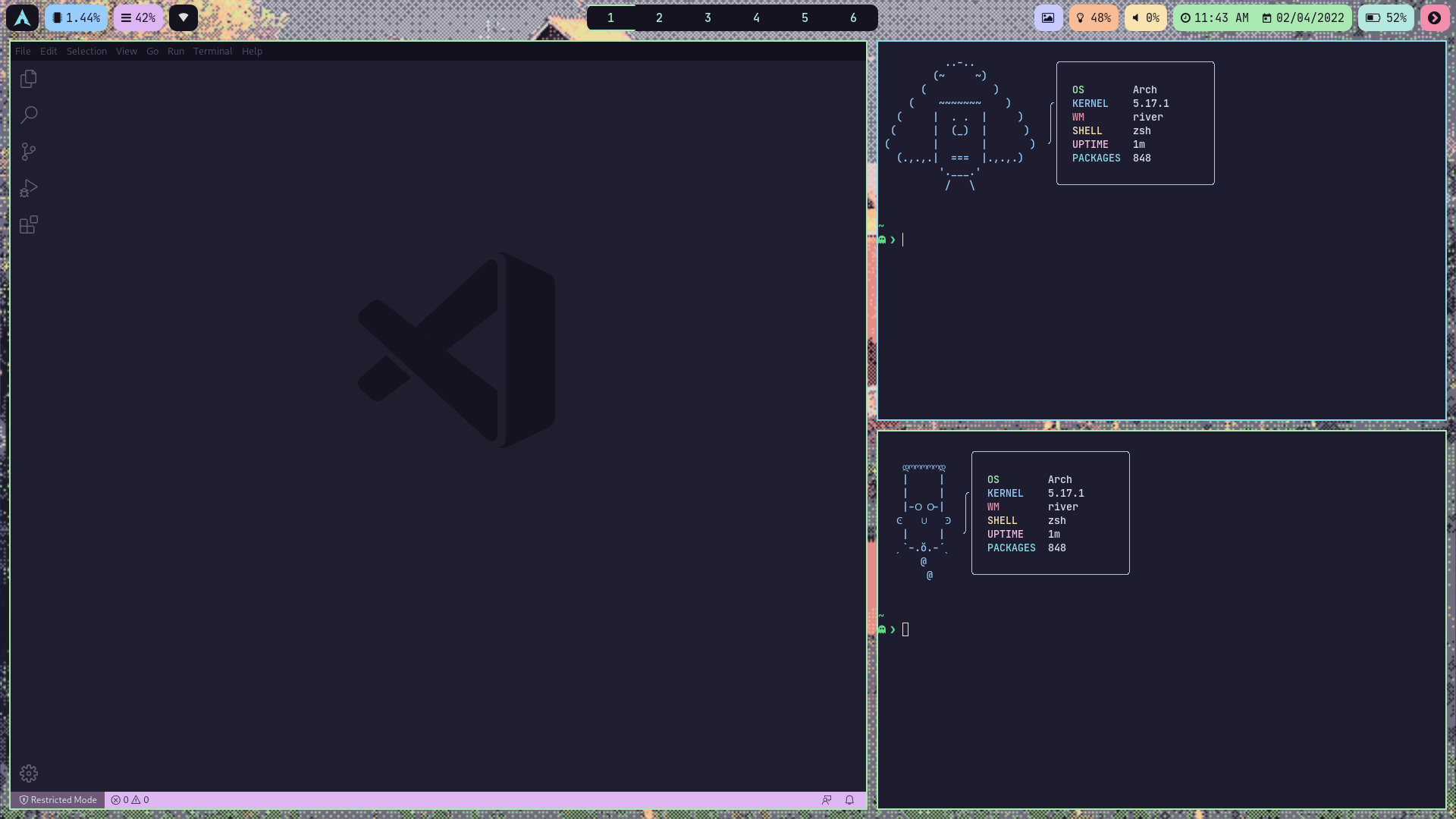Open errors and warnings counter
Viewport: 1456px width, 819px height.
click(x=130, y=800)
